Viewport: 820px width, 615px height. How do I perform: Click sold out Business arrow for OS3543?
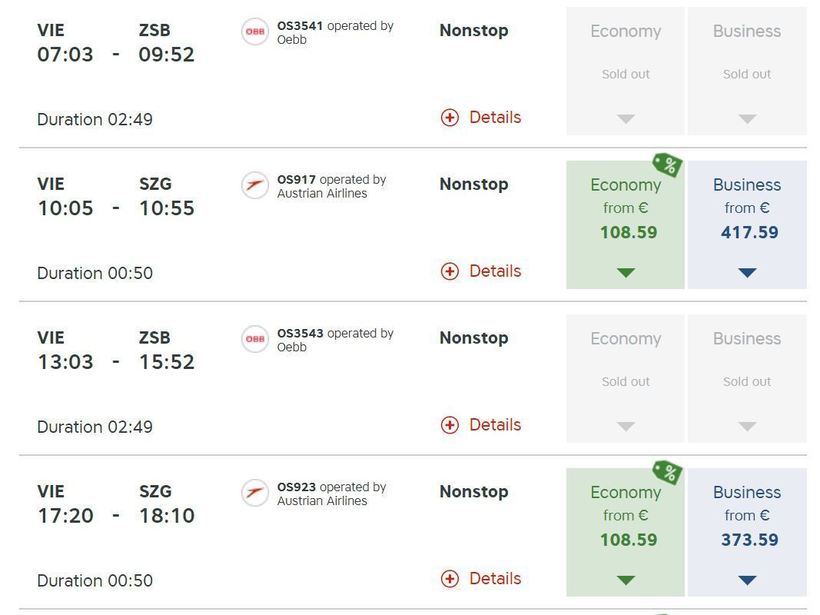747,426
